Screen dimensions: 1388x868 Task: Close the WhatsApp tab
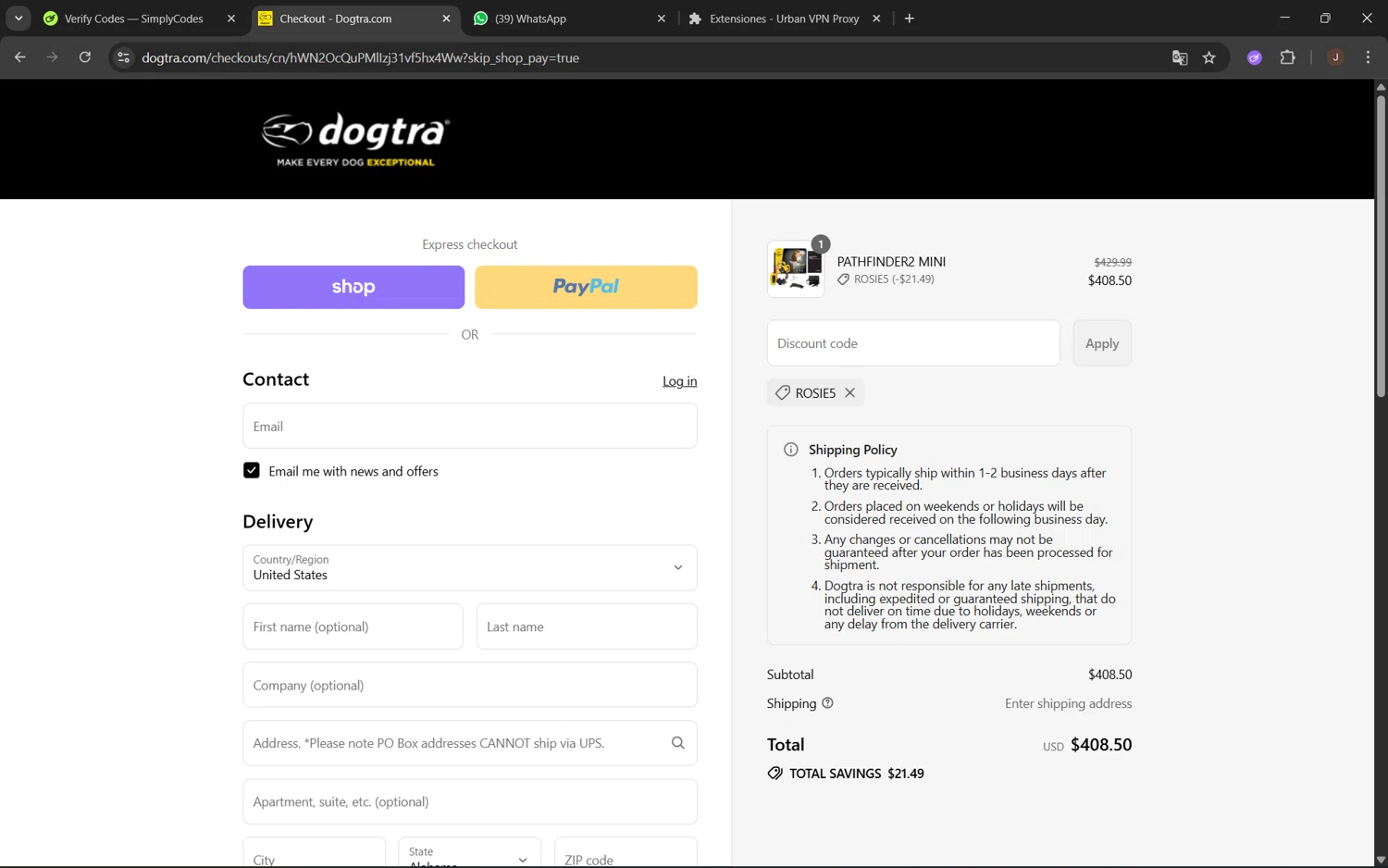[x=661, y=19]
